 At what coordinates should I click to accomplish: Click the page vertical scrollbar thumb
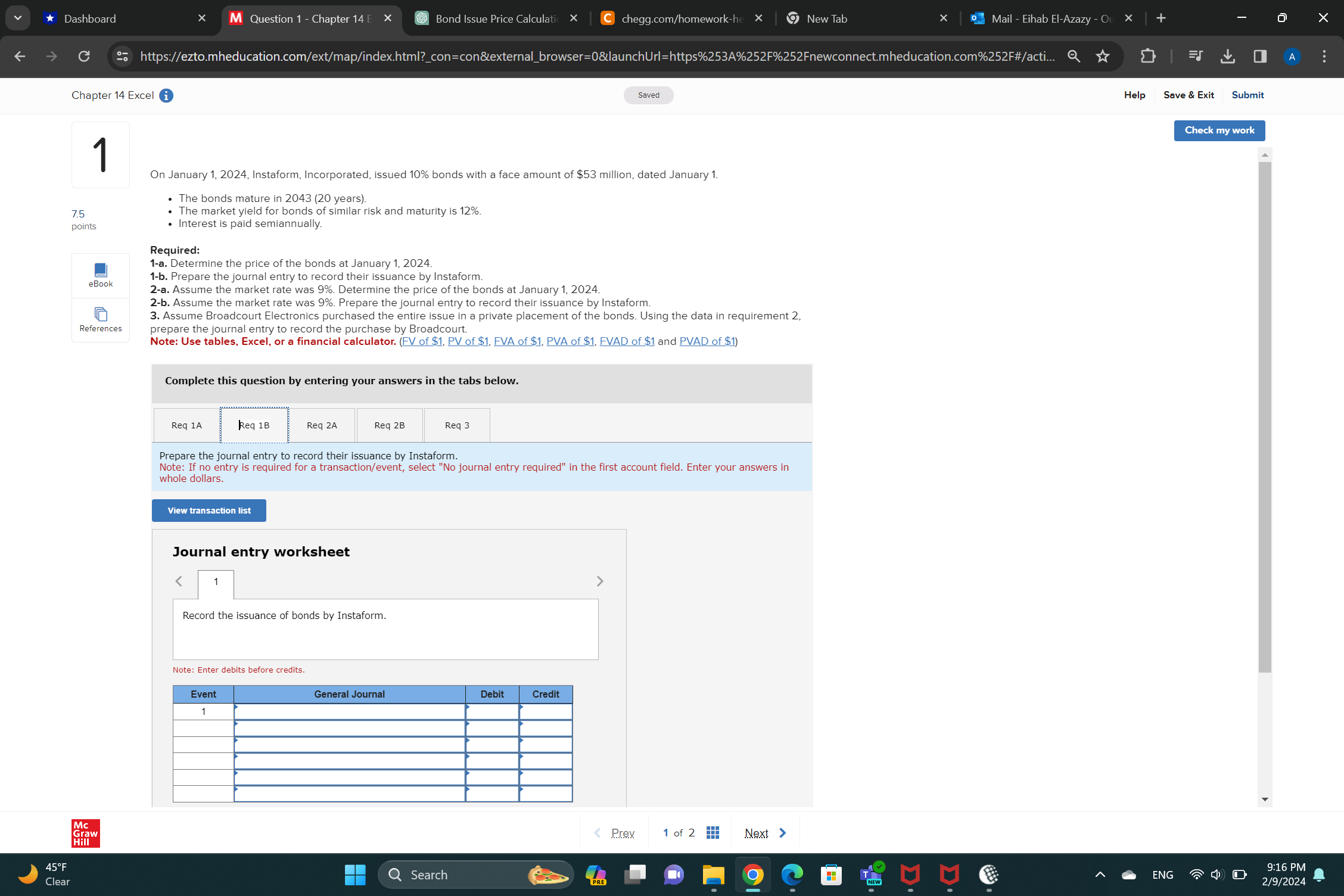point(1265,417)
